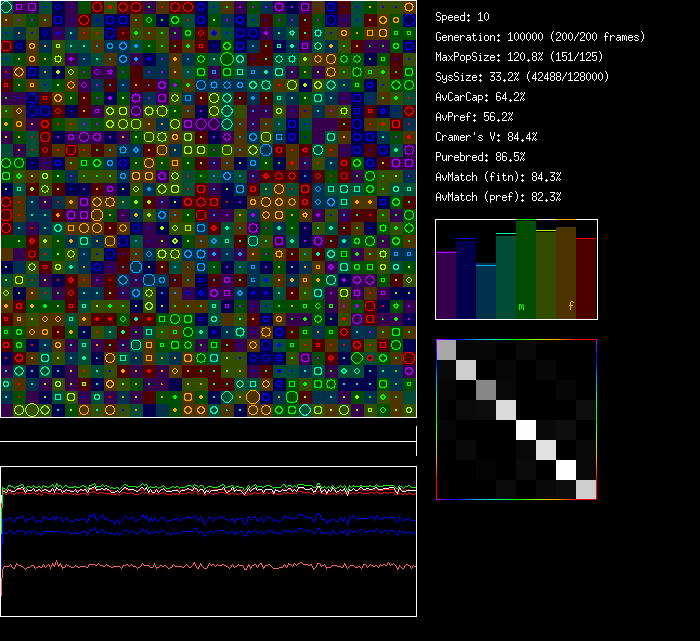Select the red bar in the histogram
This screenshot has width=700, height=641.
(586, 278)
